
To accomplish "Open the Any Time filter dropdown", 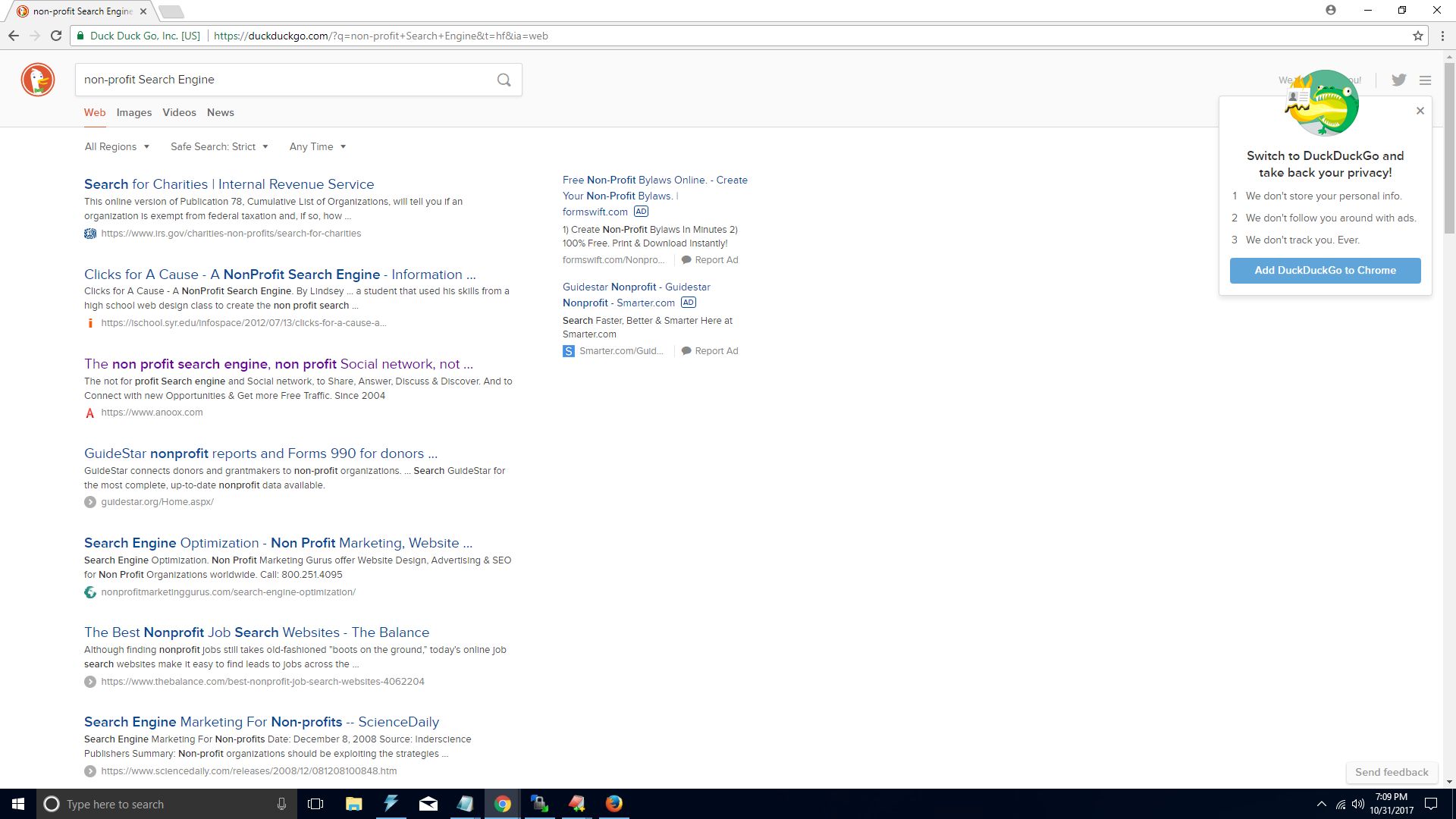I will [318, 146].
